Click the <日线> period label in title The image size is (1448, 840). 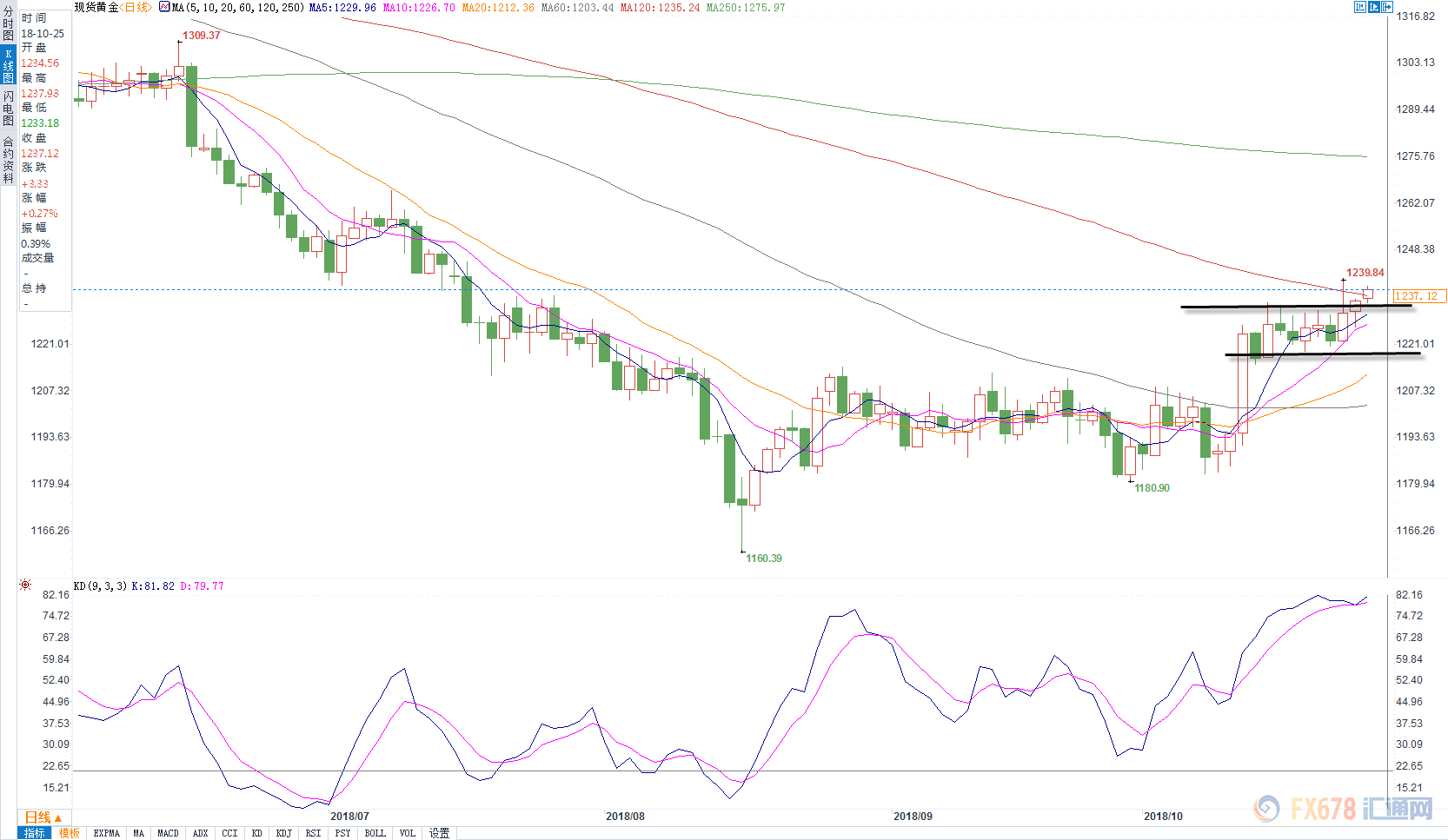tap(136, 7)
